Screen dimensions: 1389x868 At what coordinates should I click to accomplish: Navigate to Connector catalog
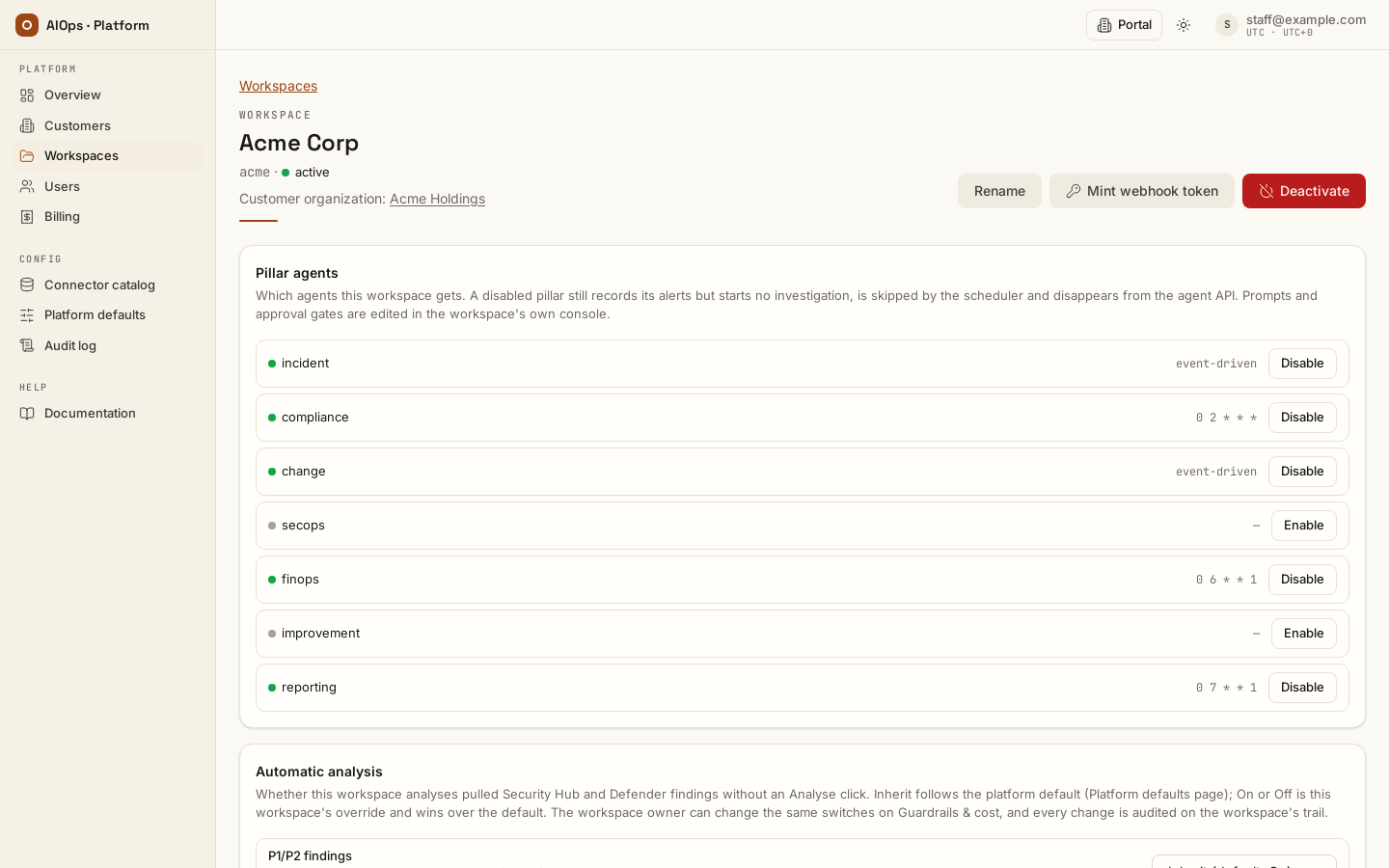click(108, 285)
